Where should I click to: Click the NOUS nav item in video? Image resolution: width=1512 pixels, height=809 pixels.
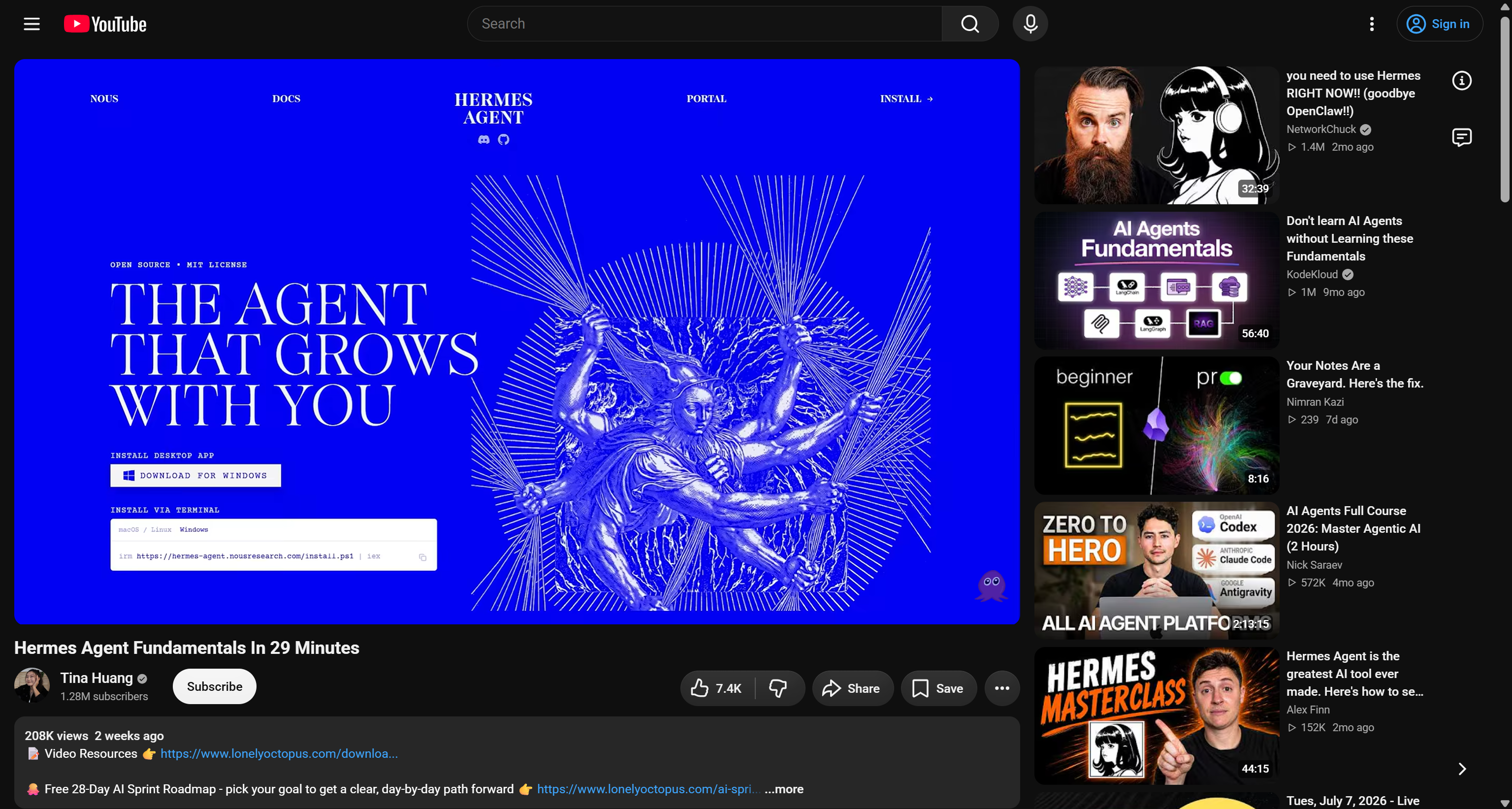point(104,98)
